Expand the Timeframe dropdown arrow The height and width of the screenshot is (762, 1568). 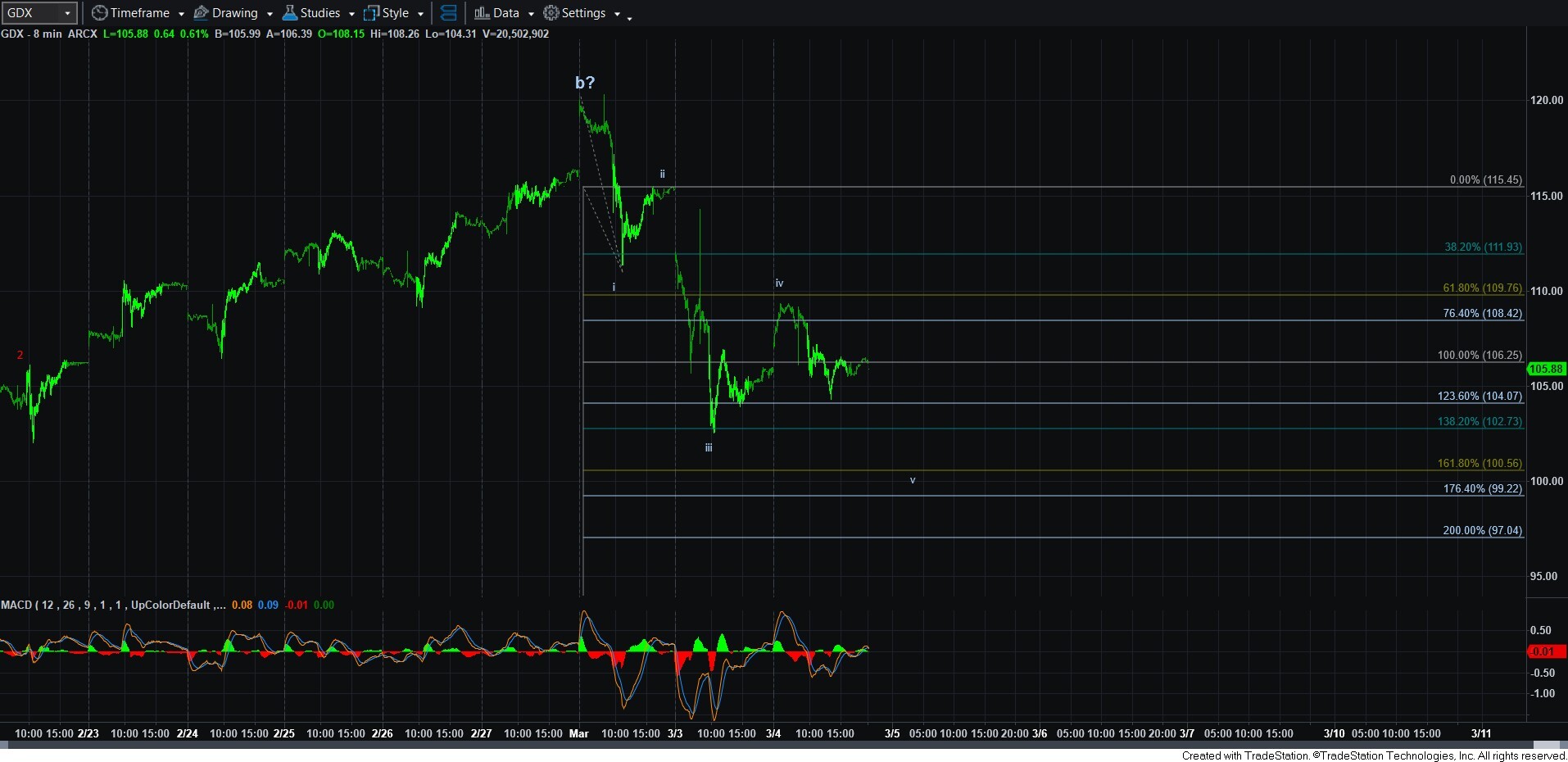pos(181,14)
